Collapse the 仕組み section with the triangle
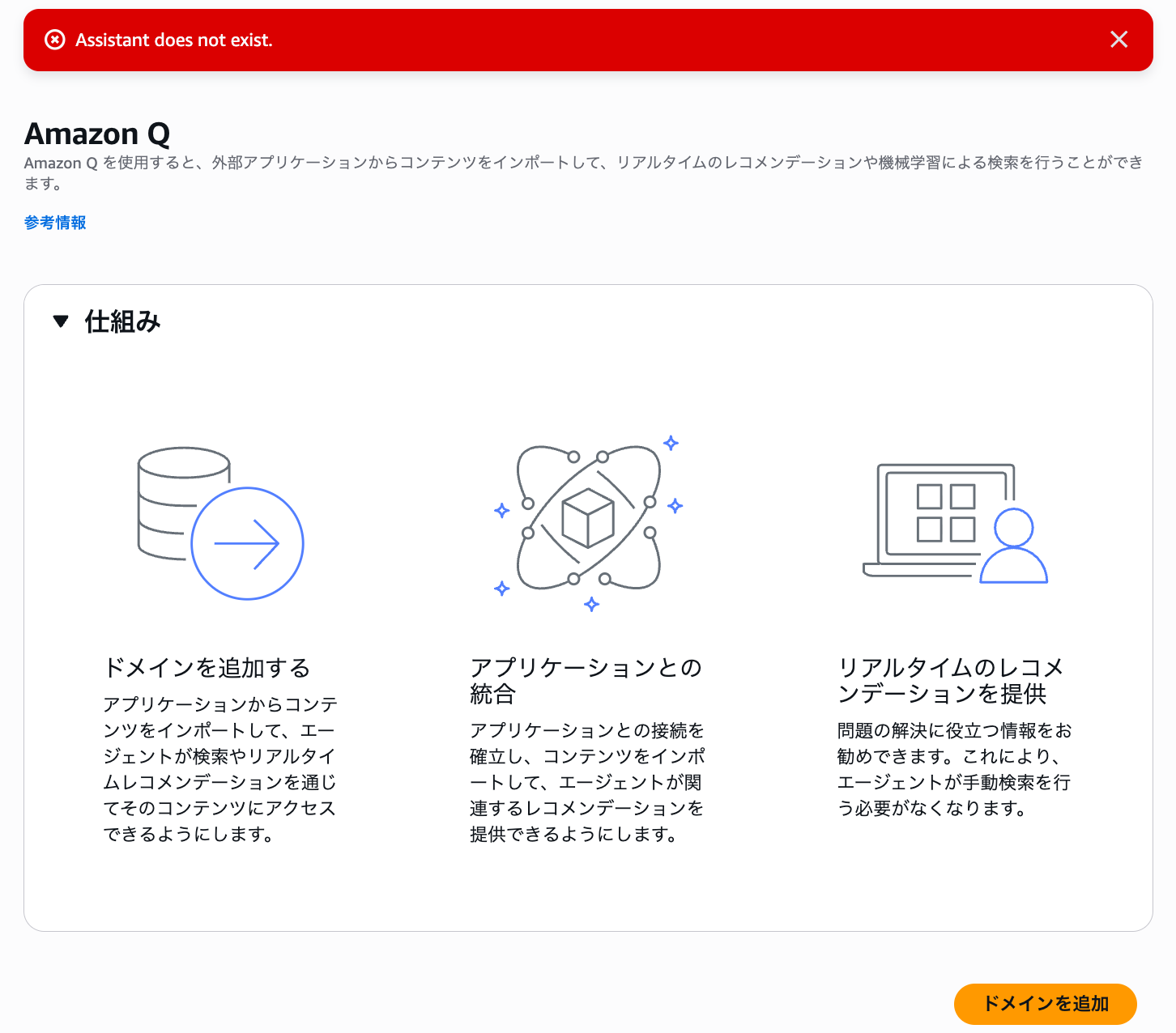The width and height of the screenshot is (1176, 1033). pyautogui.click(x=61, y=321)
